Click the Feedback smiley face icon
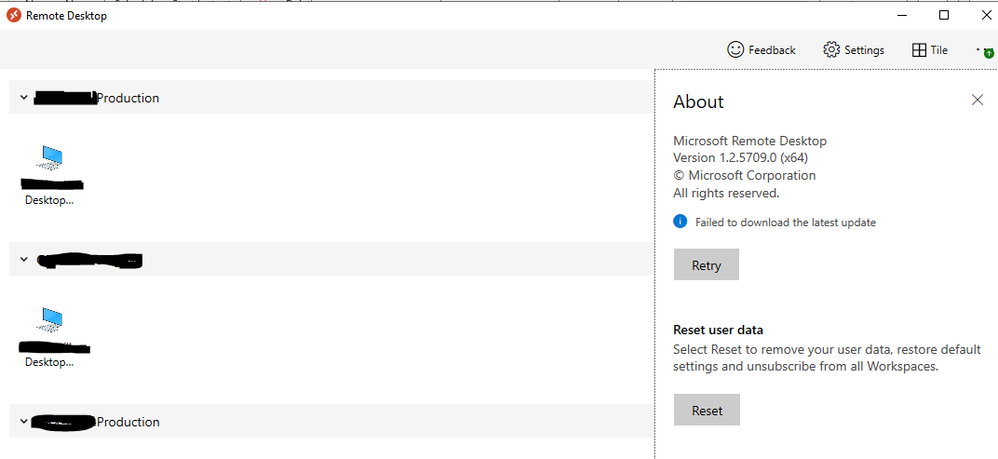 pyautogui.click(x=735, y=50)
